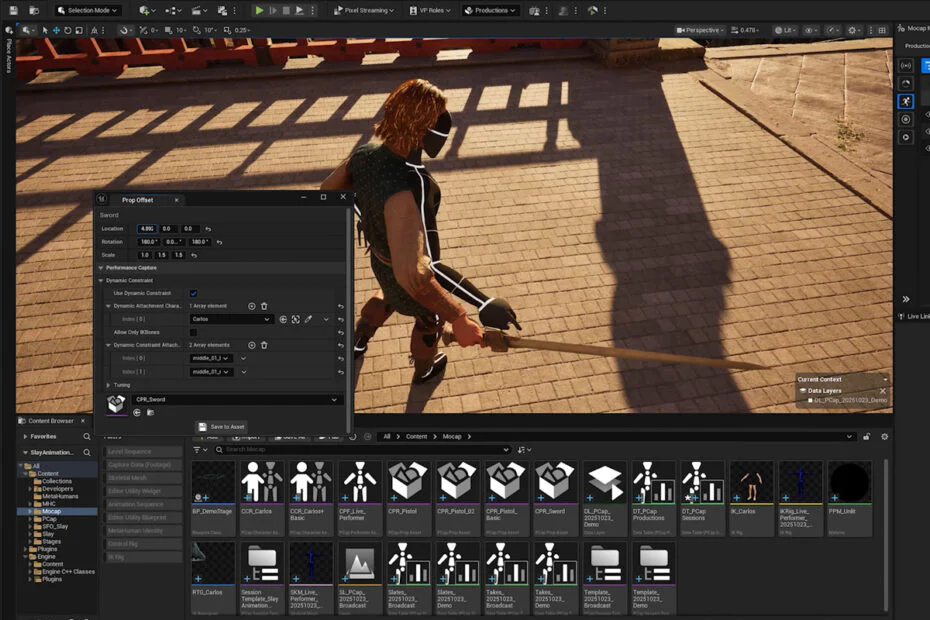Open the Lit view mode menu
This screenshot has width=930, height=620.
click(785, 30)
